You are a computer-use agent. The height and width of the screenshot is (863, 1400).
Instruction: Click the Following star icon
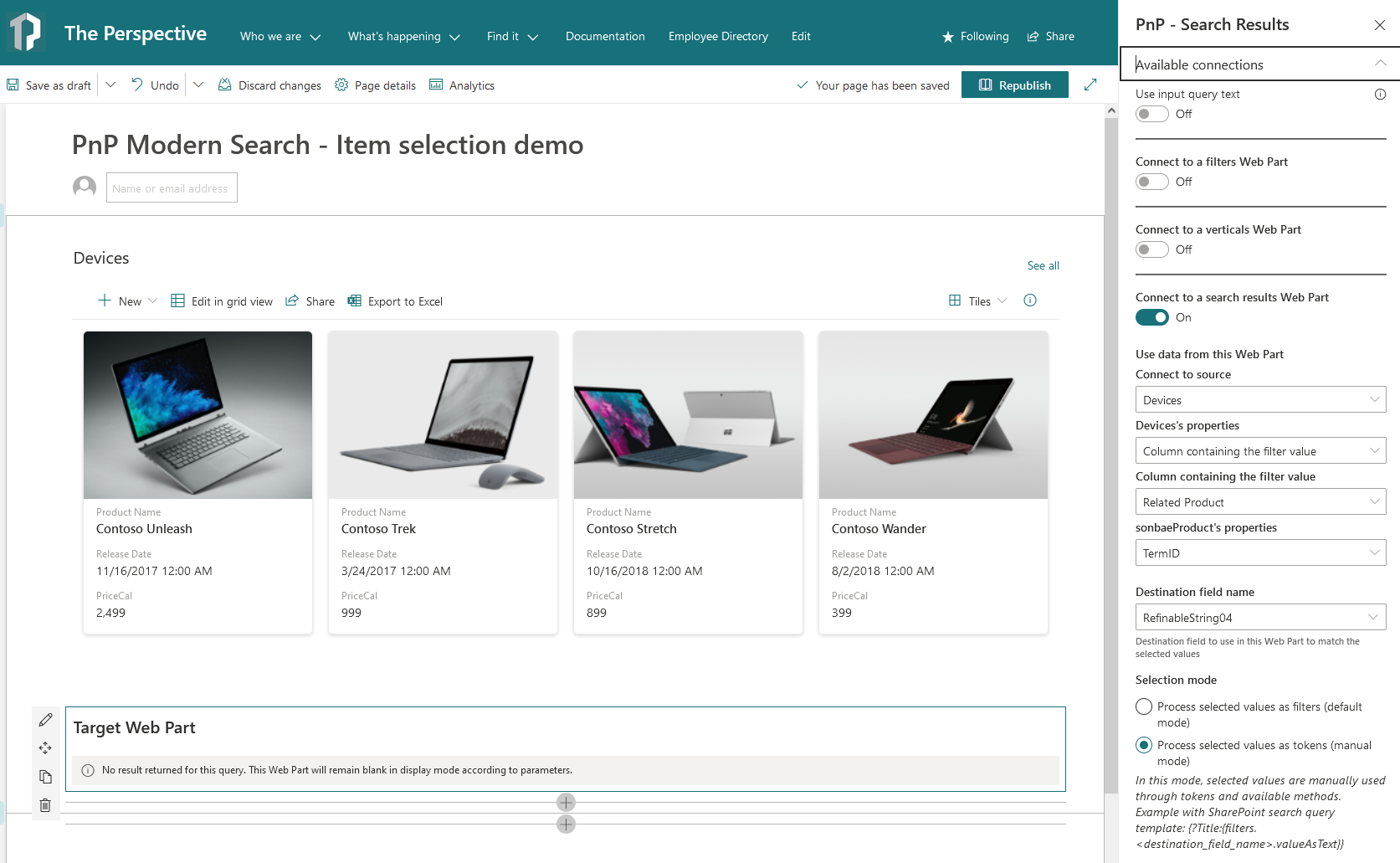click(947, 37)
